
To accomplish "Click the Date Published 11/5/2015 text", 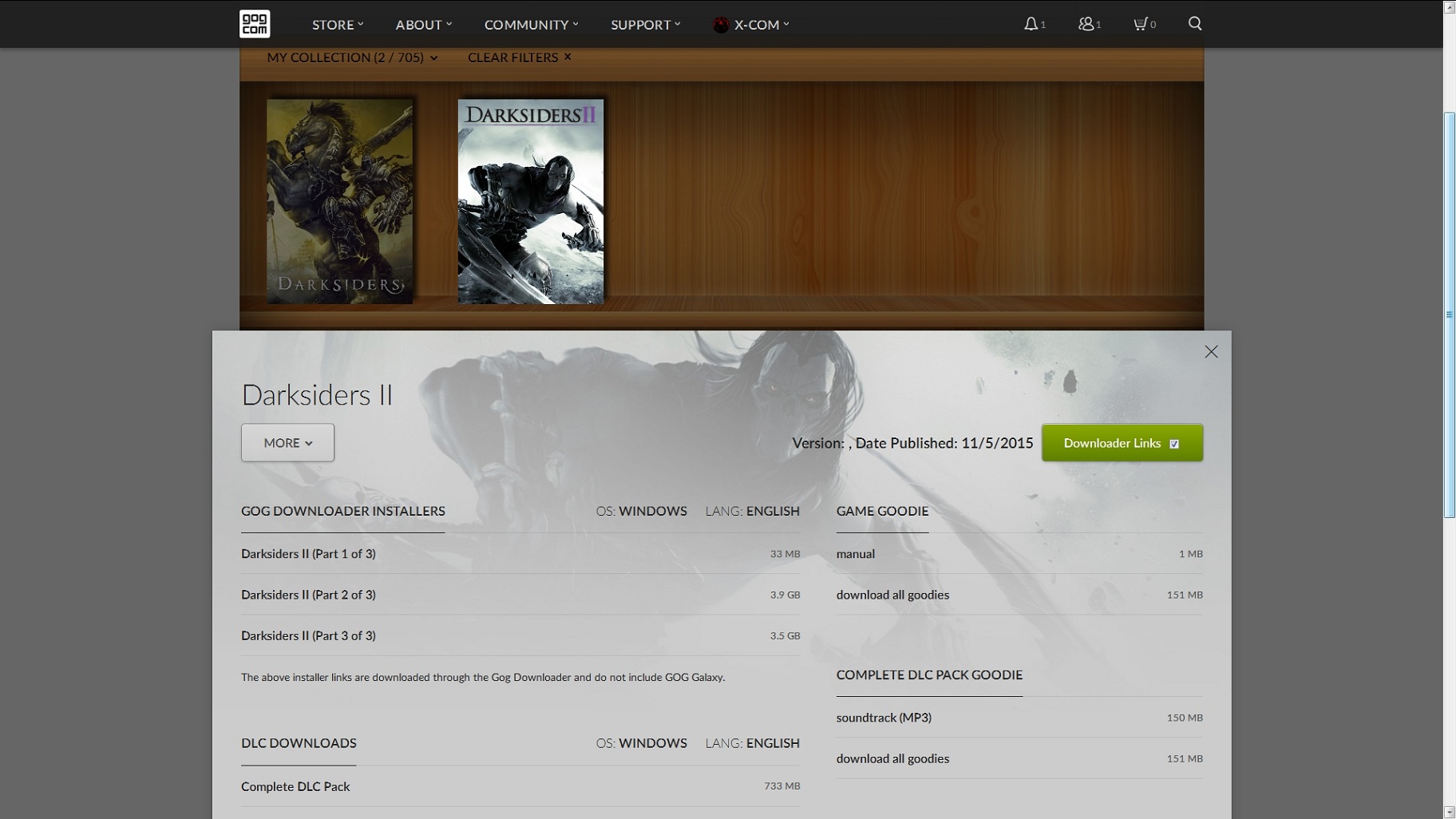I will tap(944, 443).
